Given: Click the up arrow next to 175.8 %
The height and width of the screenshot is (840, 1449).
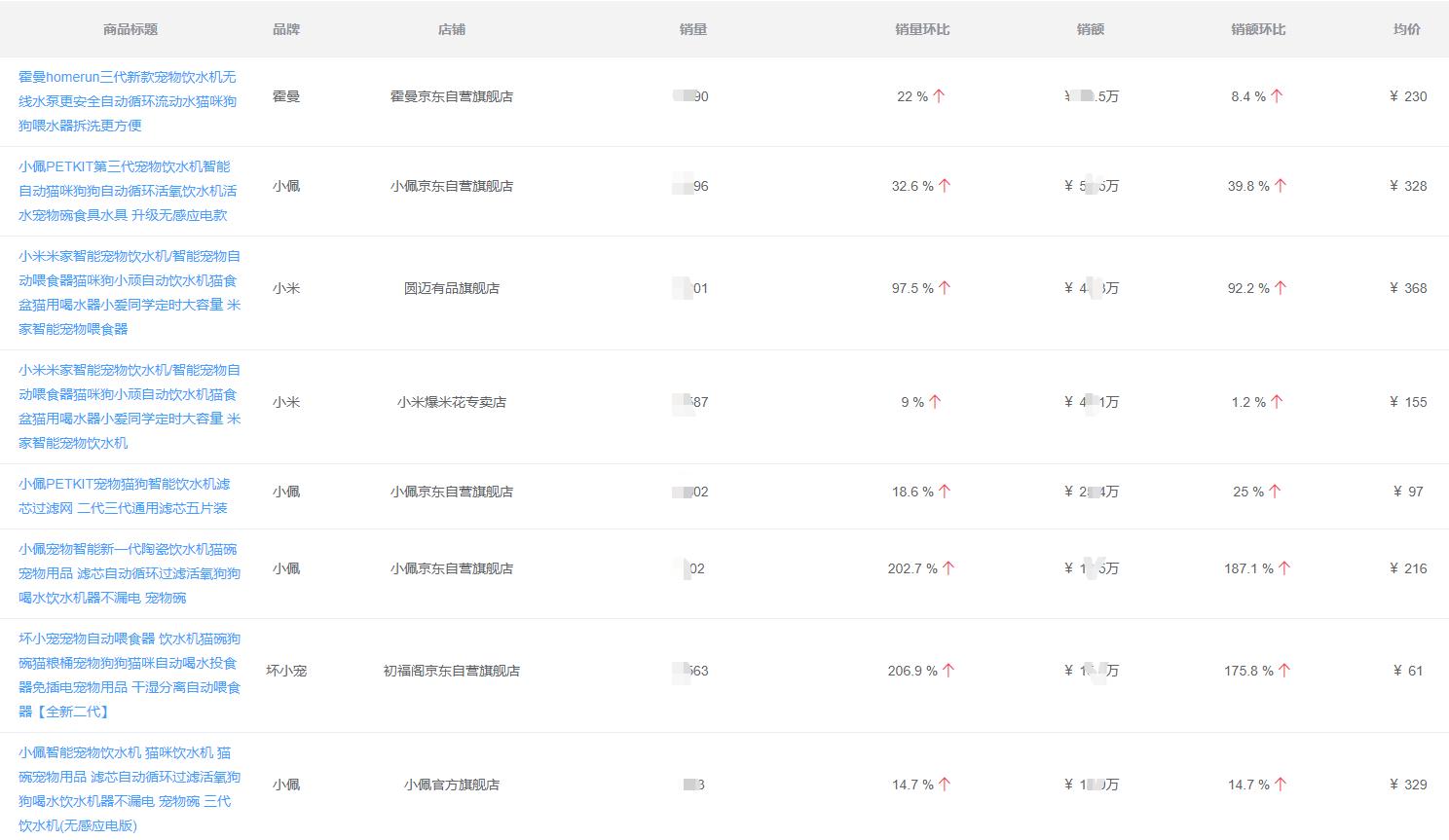Looking at the screenshot, I should point(1284,671).
